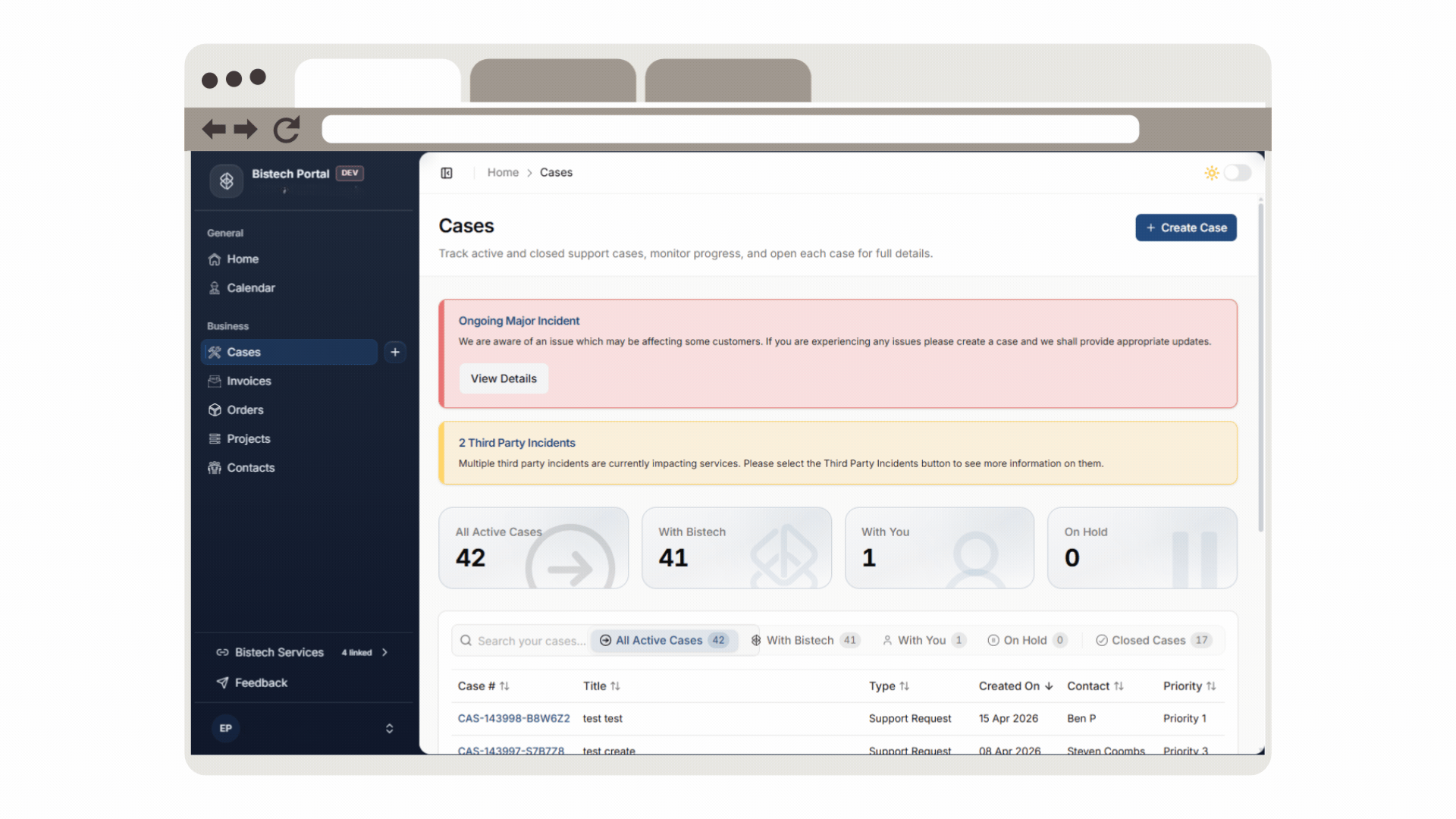Click the 'test test' title cell

[x=603, y=719]
